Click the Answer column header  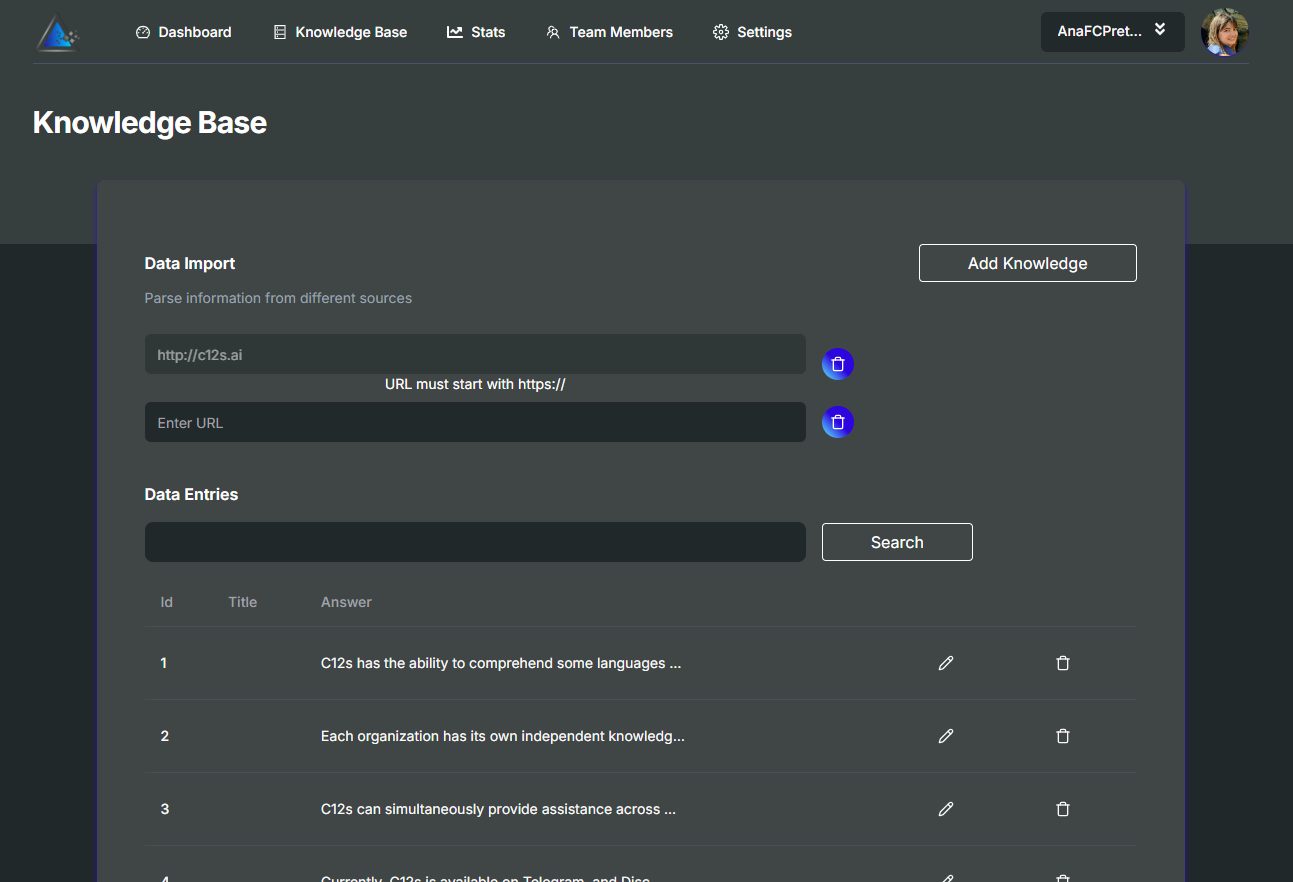point(346,602)
